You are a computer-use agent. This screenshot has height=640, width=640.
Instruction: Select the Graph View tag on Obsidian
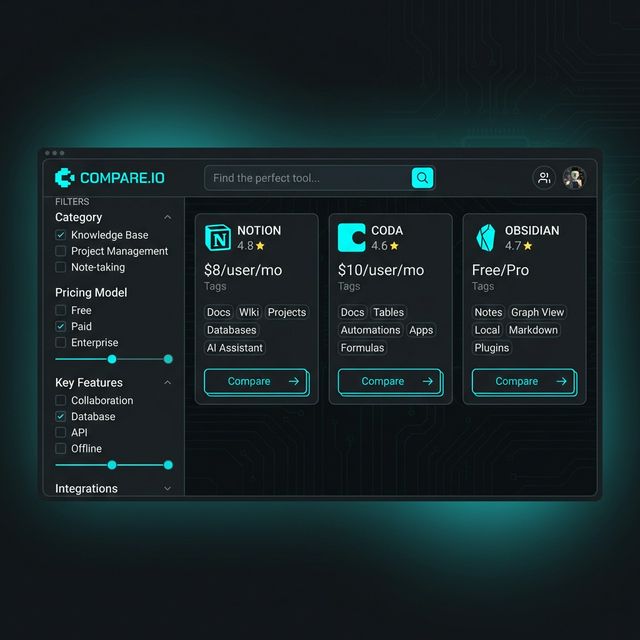[x=537, y=312]
